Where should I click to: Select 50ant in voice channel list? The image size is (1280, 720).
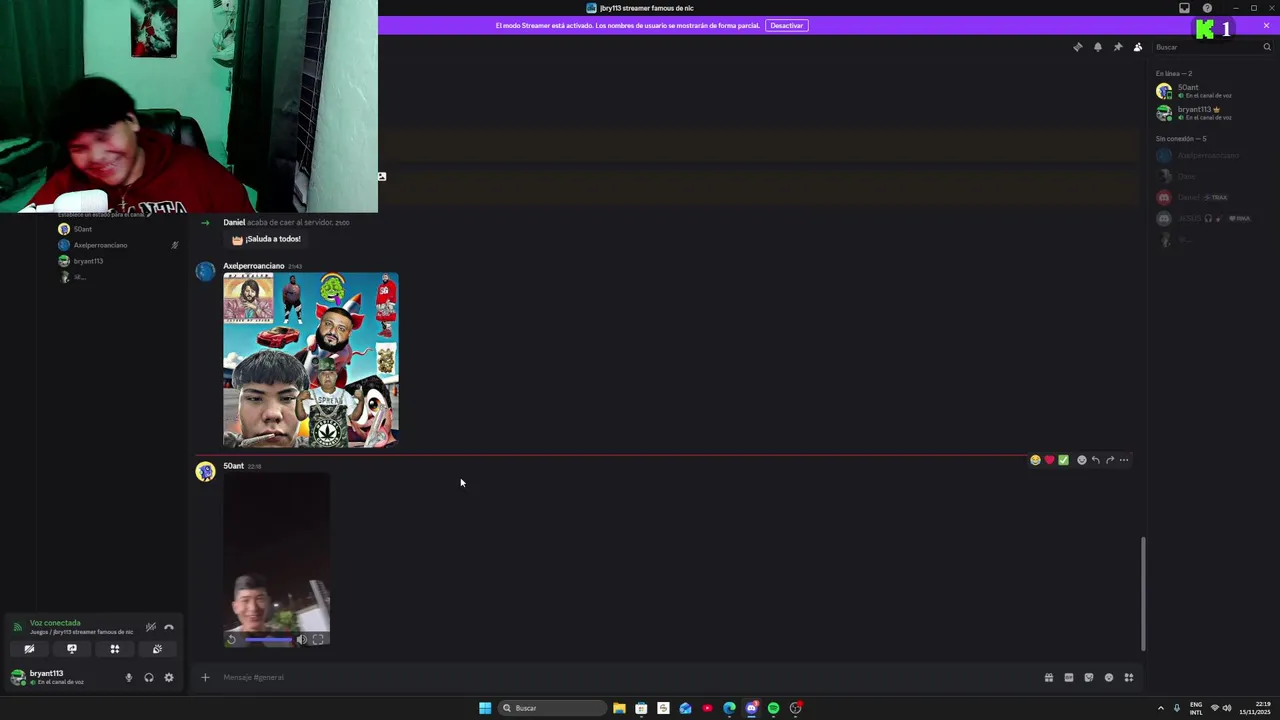pos(82,229)
